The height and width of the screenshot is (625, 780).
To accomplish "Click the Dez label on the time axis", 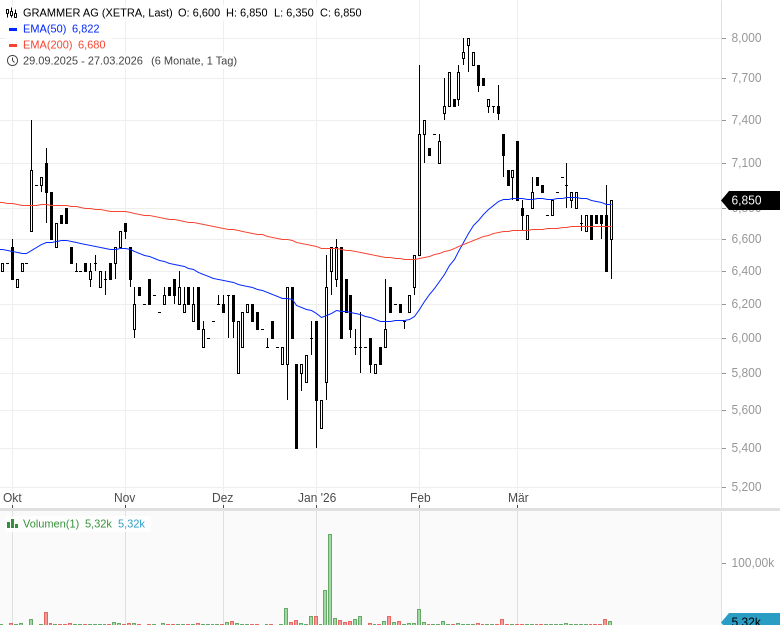I will pyautogui.click(x=222, y=497).
